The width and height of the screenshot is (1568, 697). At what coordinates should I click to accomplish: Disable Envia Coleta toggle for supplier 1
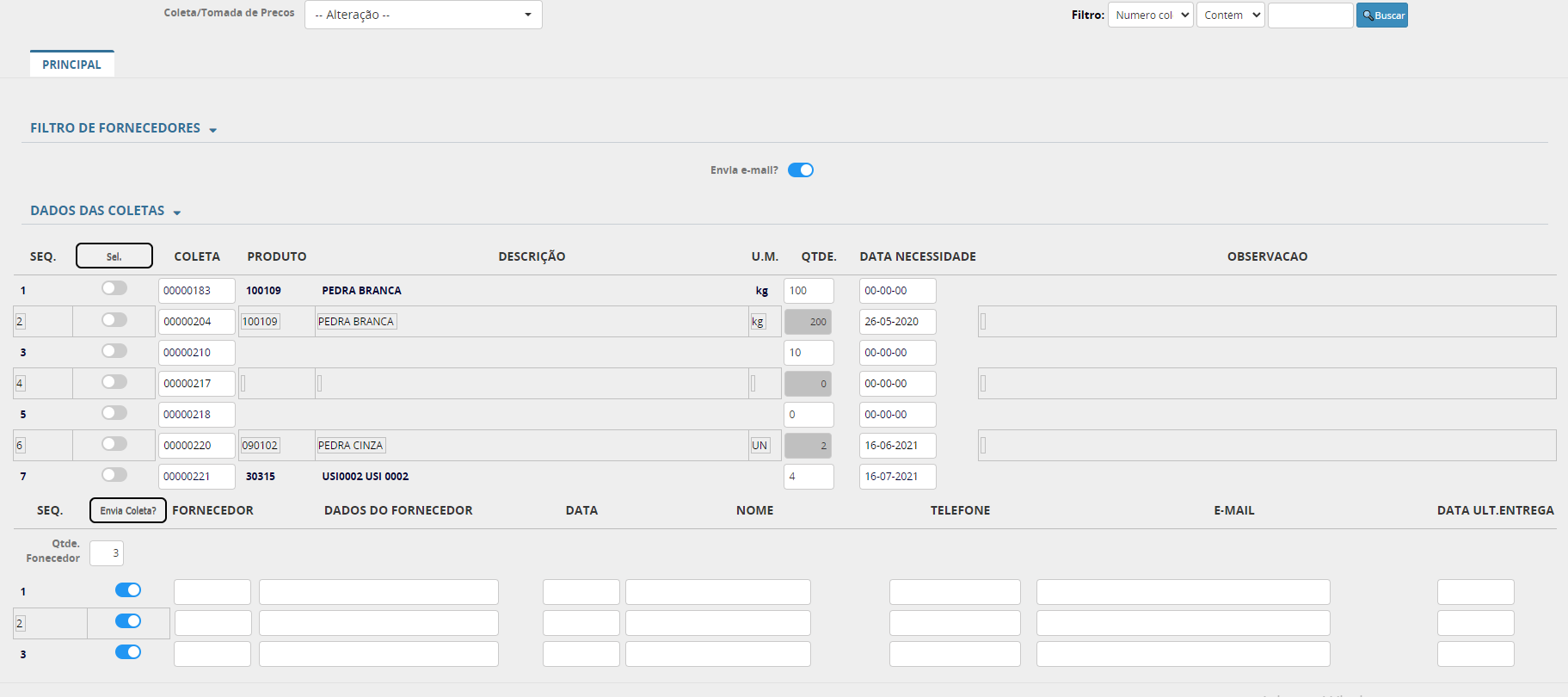tap(128, 590)
